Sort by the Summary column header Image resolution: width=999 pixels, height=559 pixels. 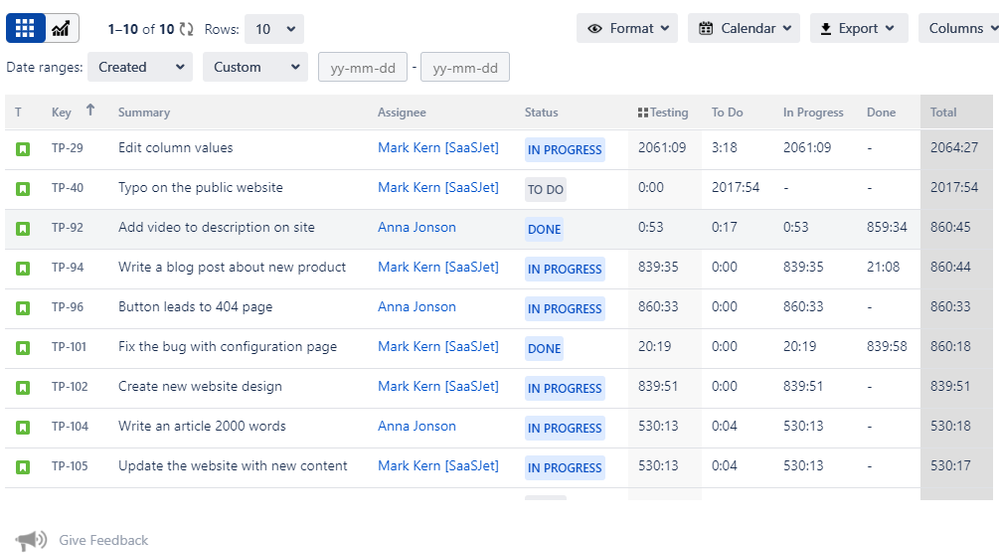(144, 112)
